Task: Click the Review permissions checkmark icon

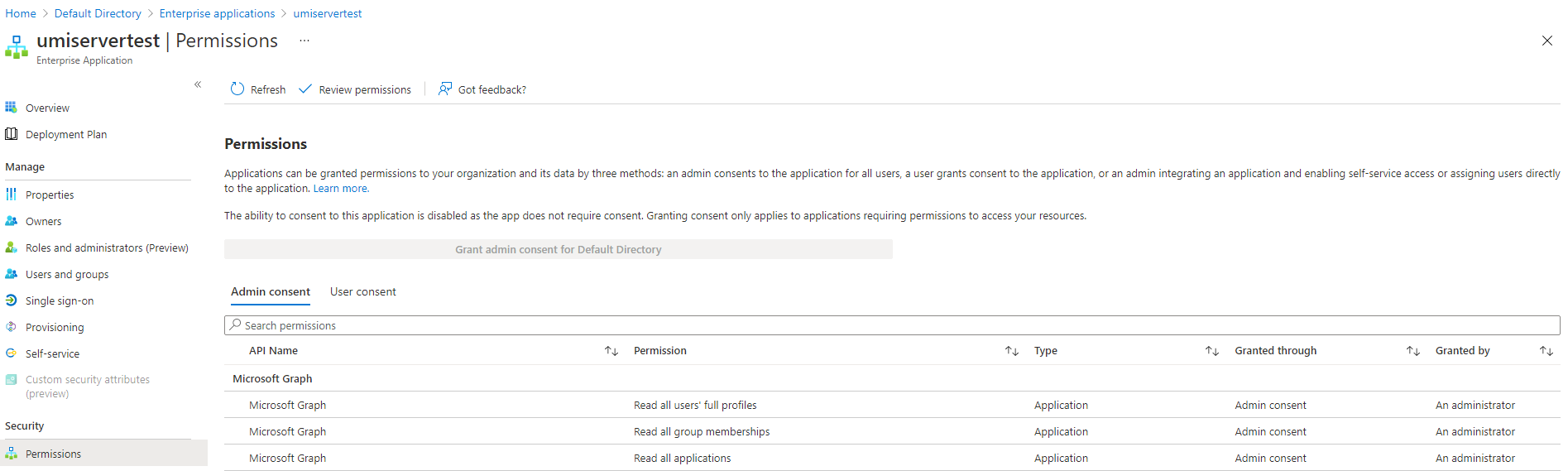Action: [x=305, y=89]
